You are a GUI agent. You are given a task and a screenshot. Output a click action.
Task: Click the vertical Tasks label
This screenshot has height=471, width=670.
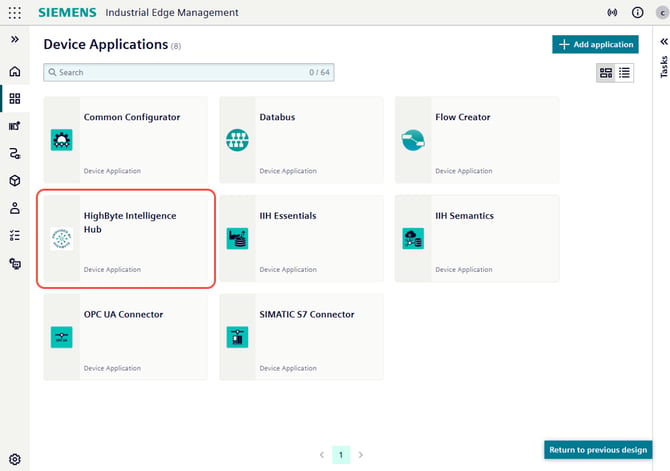[664, 67]
